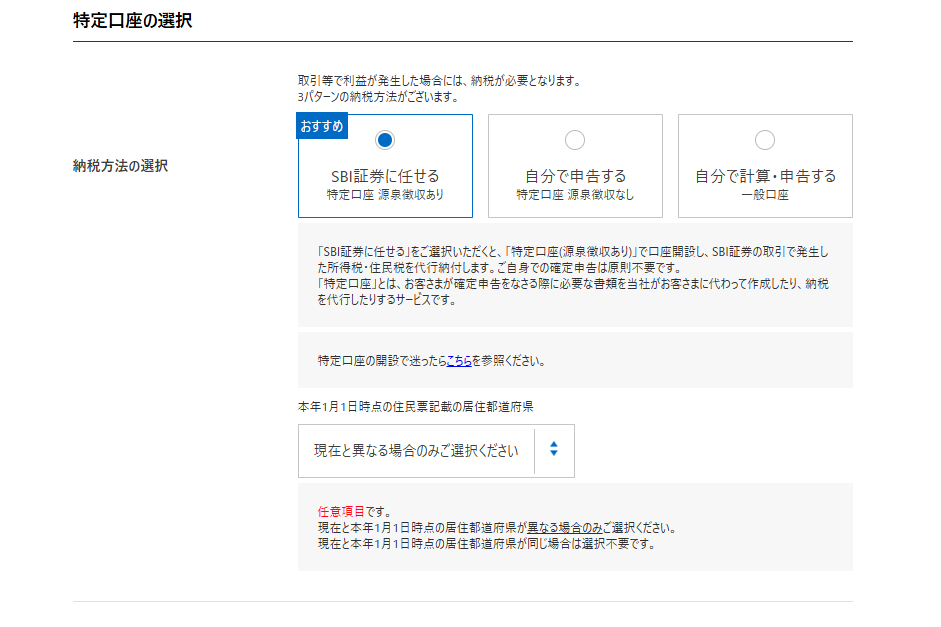
Task: Select the SBI証券に任せる radio button
Action: point(385,140)
